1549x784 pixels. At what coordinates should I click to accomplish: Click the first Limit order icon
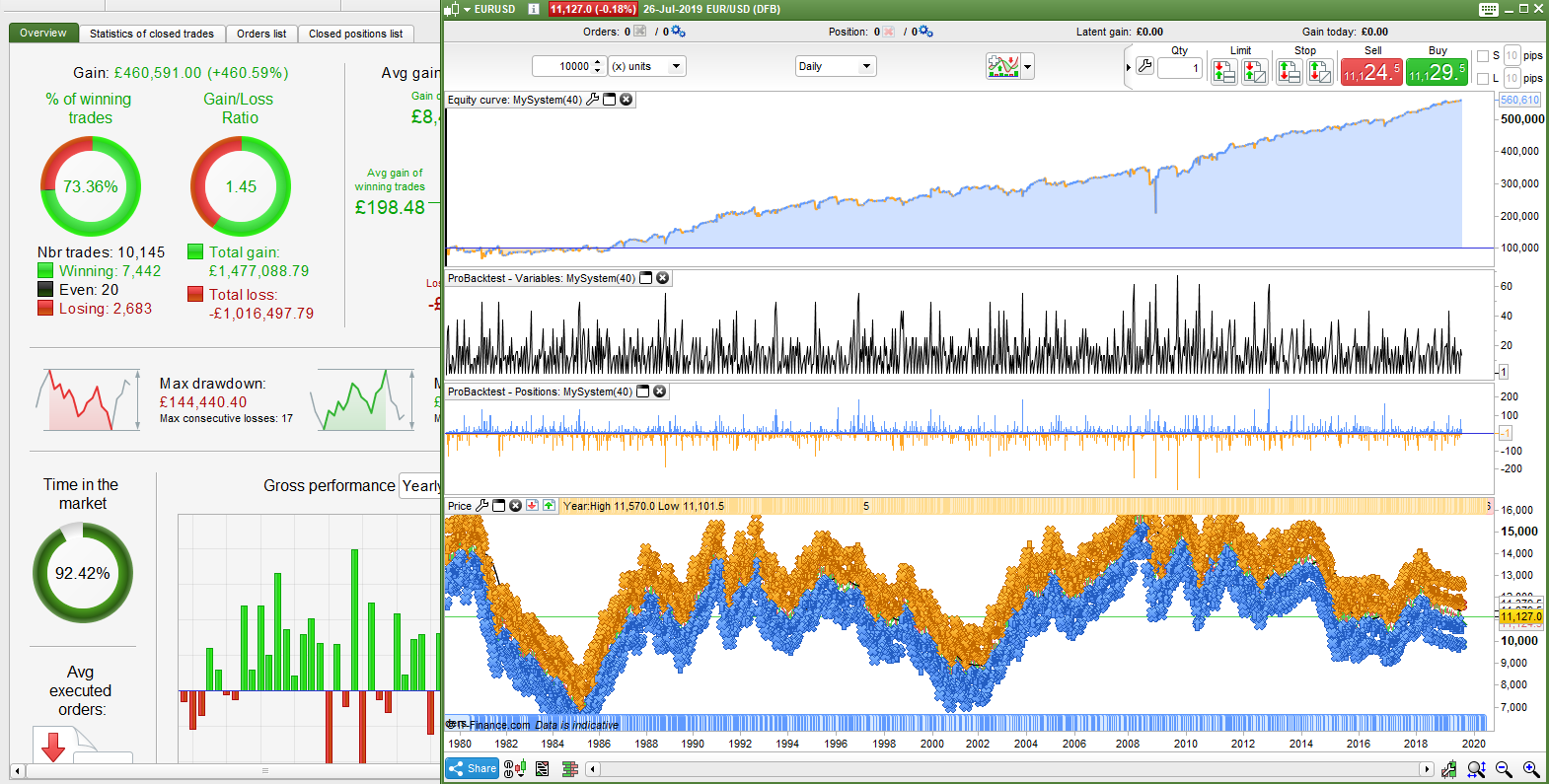(1223, 71)
